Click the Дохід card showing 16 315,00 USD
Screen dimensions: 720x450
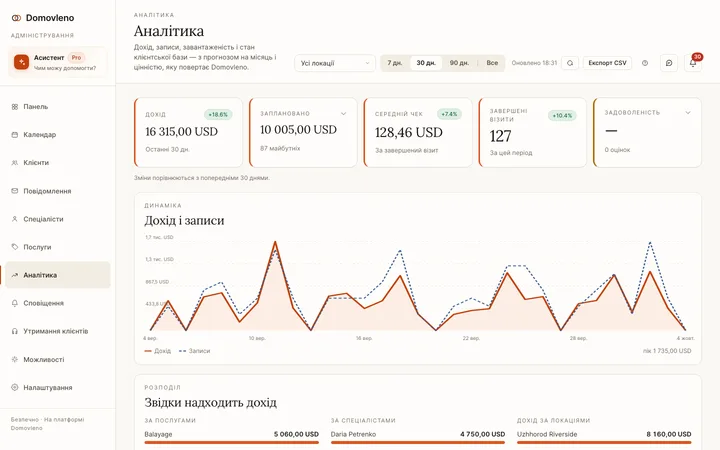pos(188,132)
